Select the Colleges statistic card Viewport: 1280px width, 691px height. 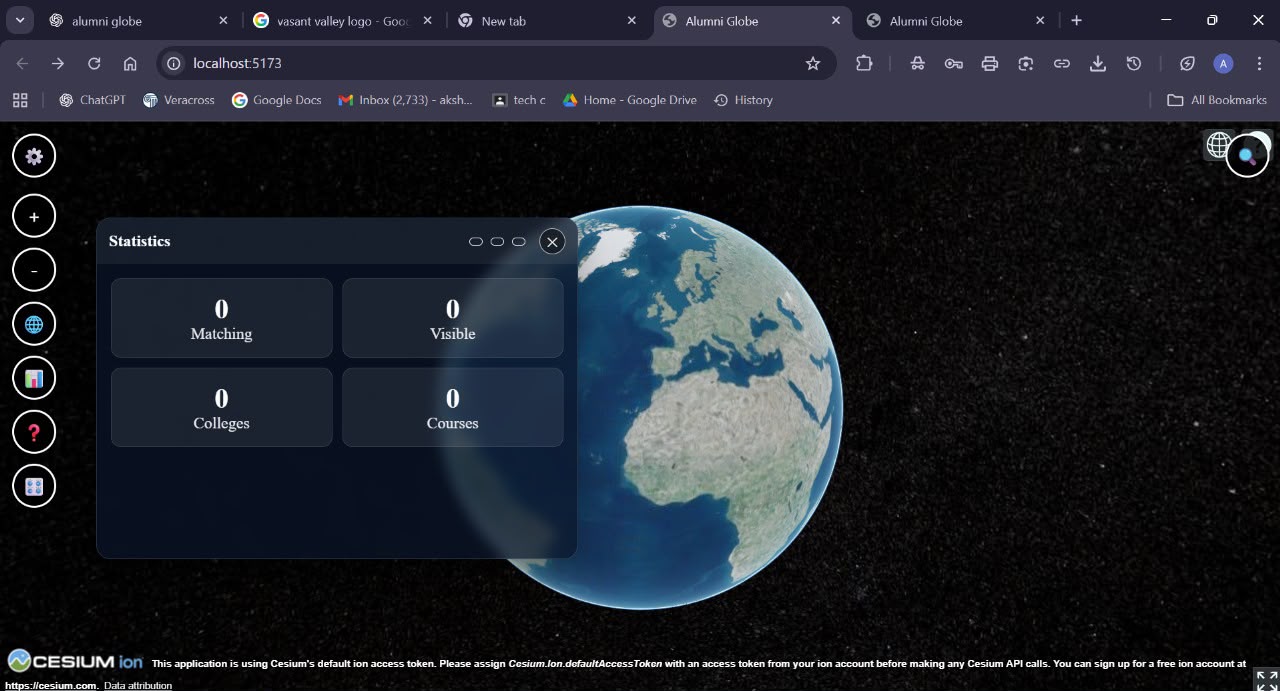(222, 407)
